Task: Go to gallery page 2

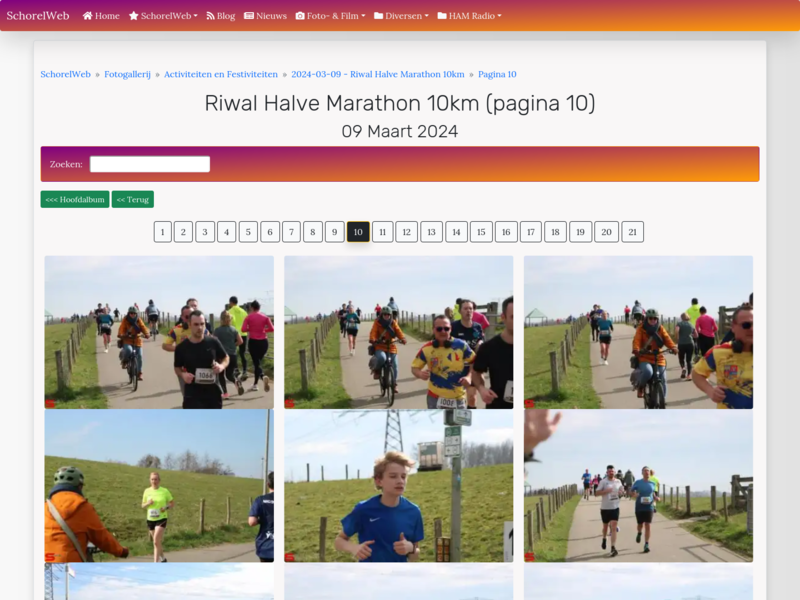Action: 183,232
